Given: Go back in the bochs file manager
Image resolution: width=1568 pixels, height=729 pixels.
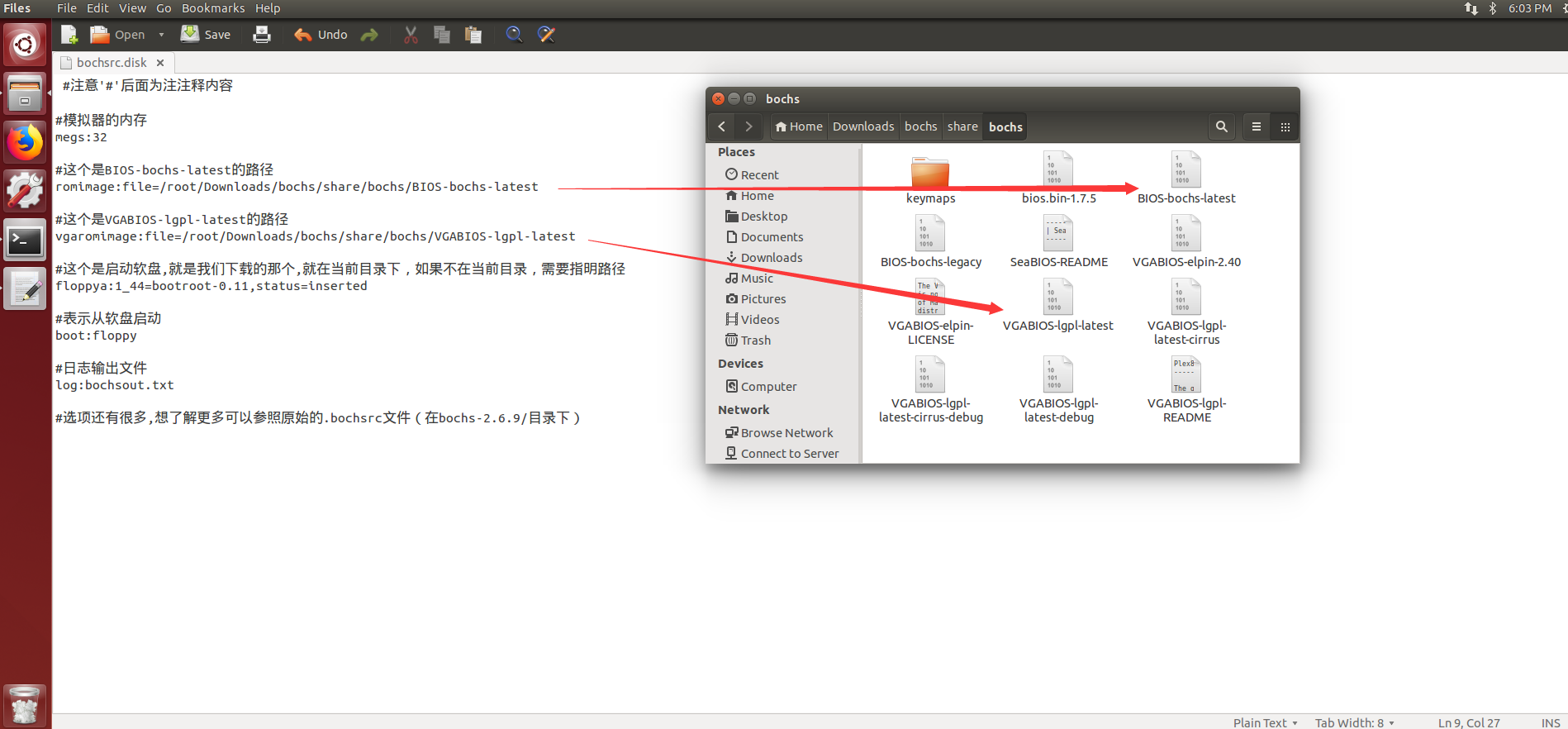Looking at the screenshot, I should pyautogui.click(x=722, y=126).
